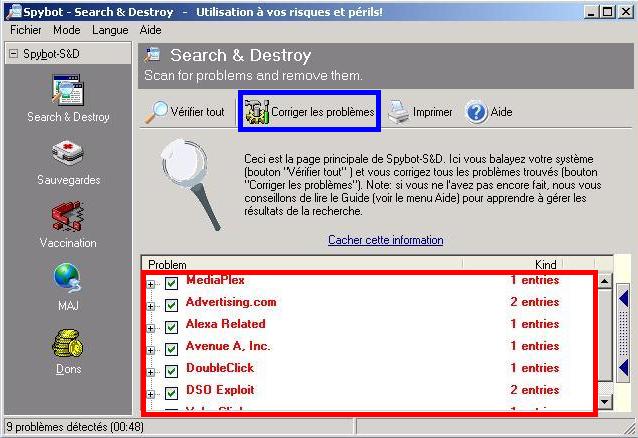Open the Fichier menu
The image size is (638, 438).
coord(26,31)
